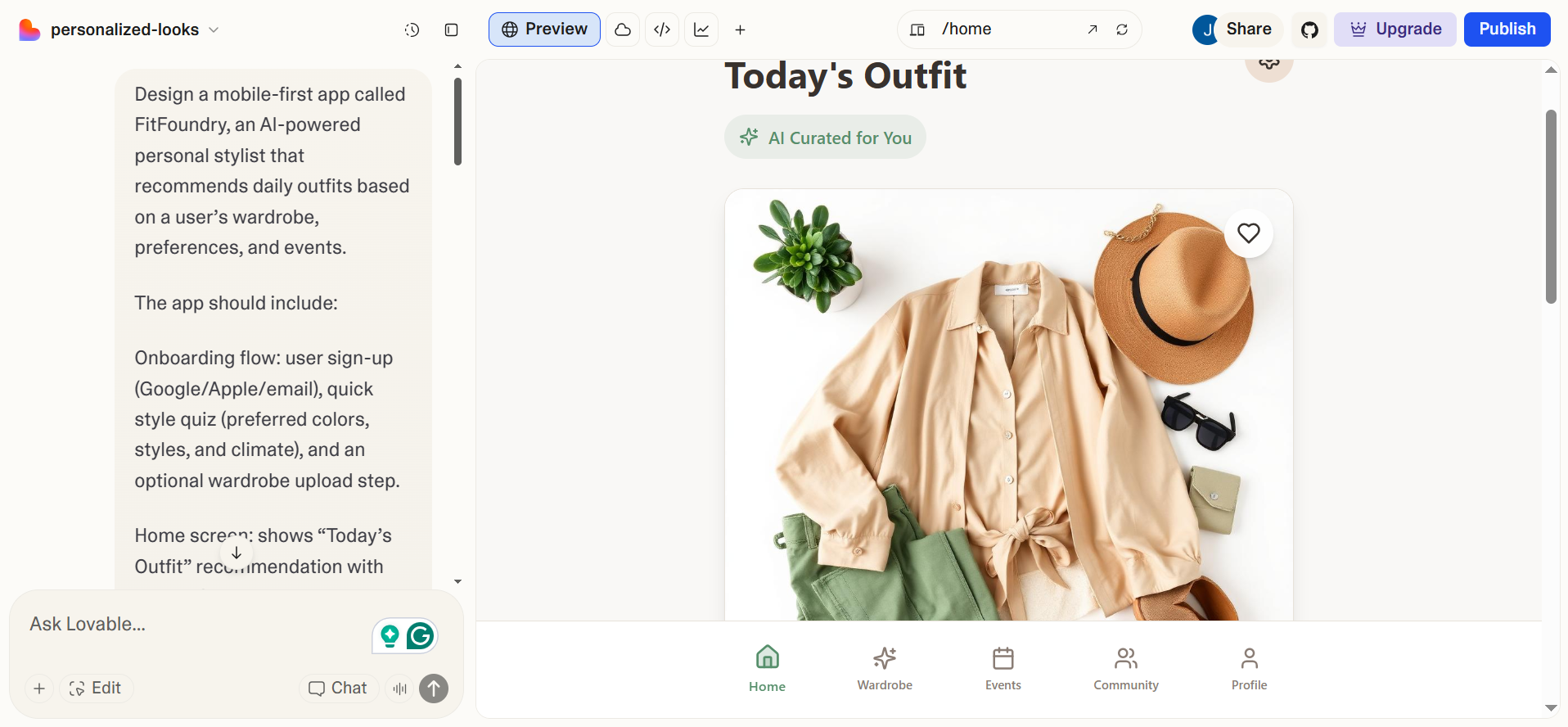
Task: Jump to latest message down arrow
Action: (x=237, y=553)
